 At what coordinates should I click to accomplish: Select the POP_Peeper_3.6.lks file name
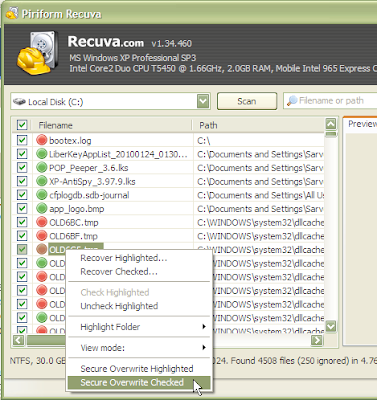pyautogui.click(x=89, y=168)
